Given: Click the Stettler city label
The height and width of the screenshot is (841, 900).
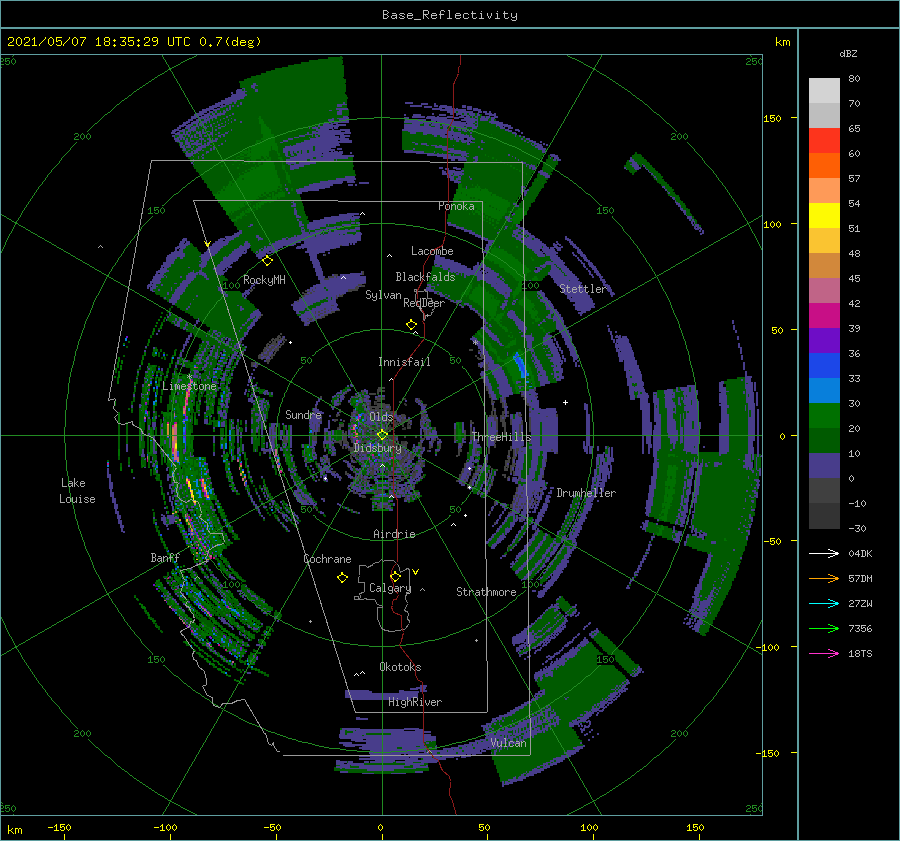Looking at the screenshot, I should pos(583,289).
